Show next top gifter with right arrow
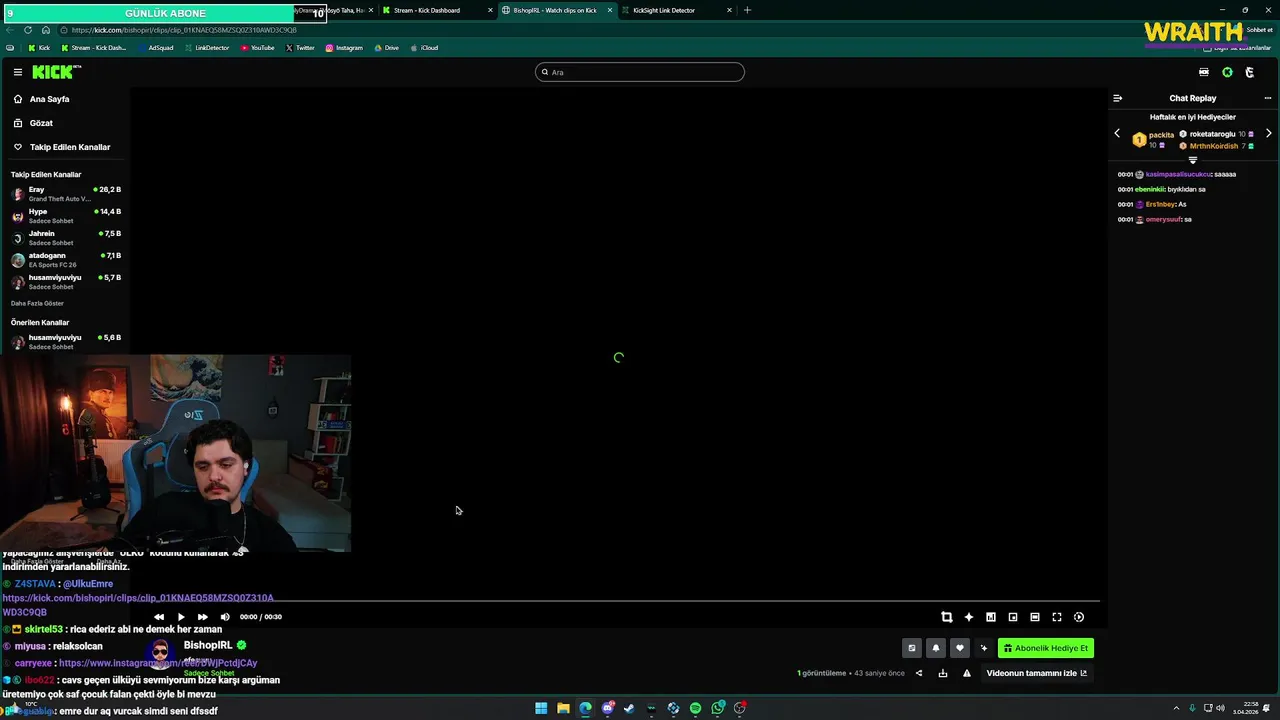Image resolution: width=1280 pixels, height=720 pixels. click(1269, 133)
